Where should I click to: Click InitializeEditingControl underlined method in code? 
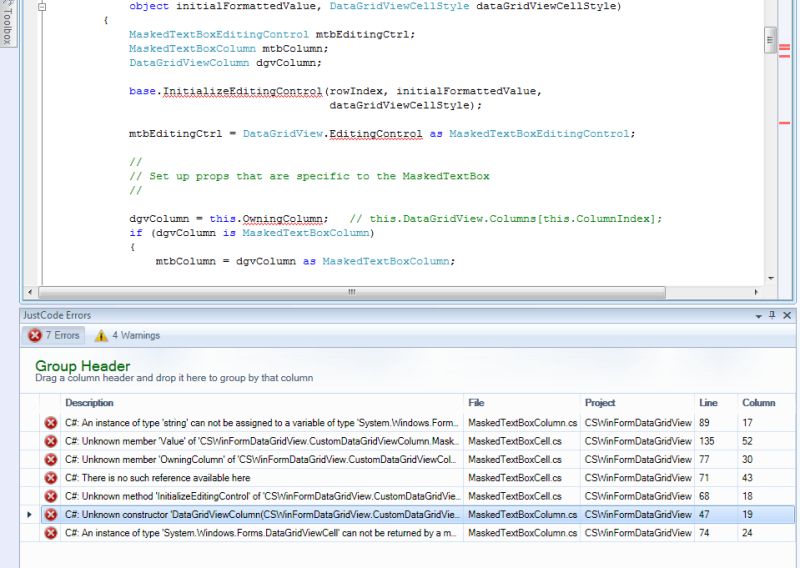pos(242,91)
